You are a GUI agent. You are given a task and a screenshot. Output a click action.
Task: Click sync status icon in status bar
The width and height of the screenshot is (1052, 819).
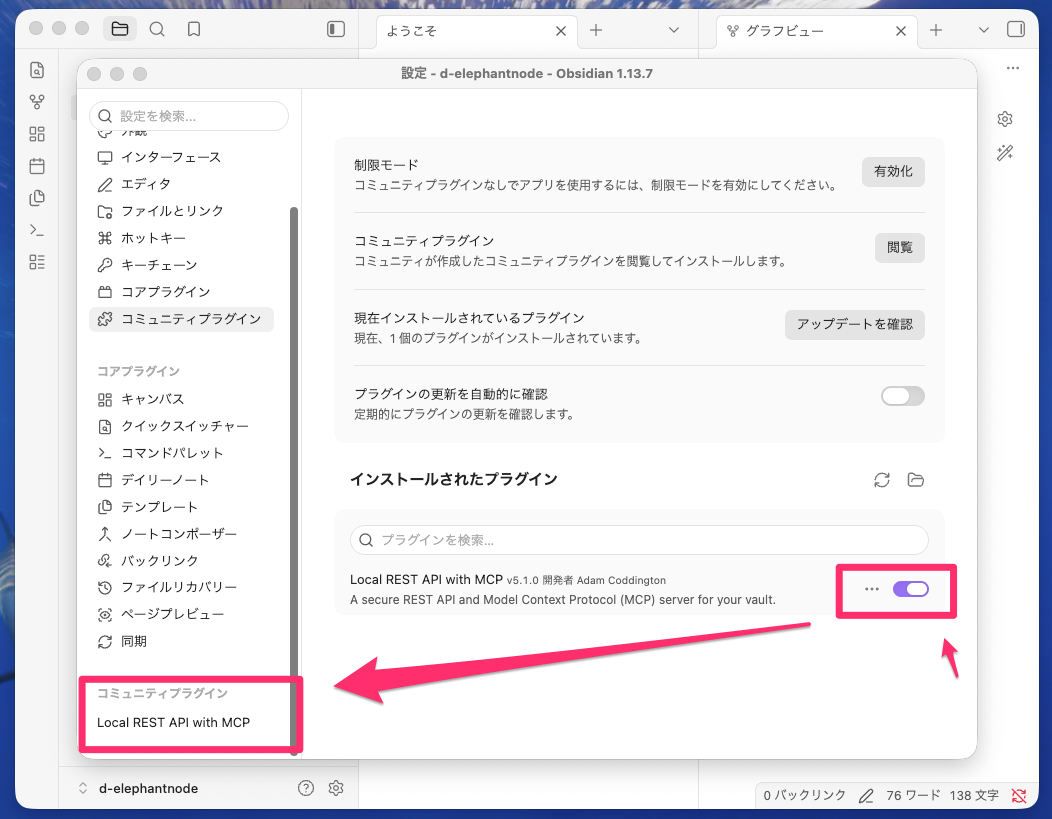coord(1018,796)
